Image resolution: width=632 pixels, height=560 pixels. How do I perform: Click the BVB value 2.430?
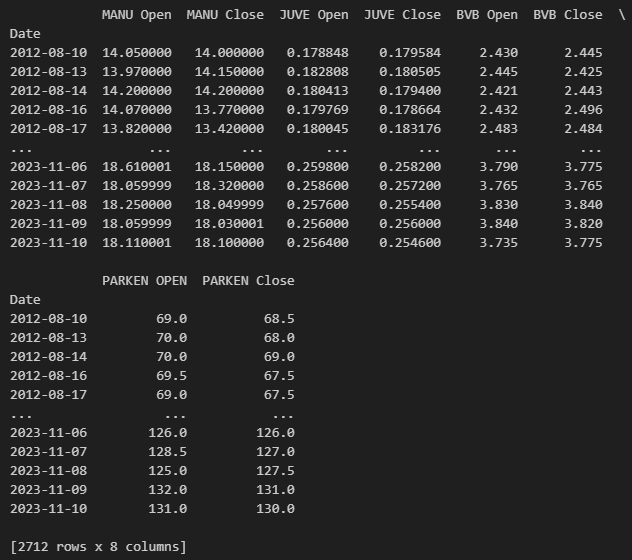(x=499, y=53)
